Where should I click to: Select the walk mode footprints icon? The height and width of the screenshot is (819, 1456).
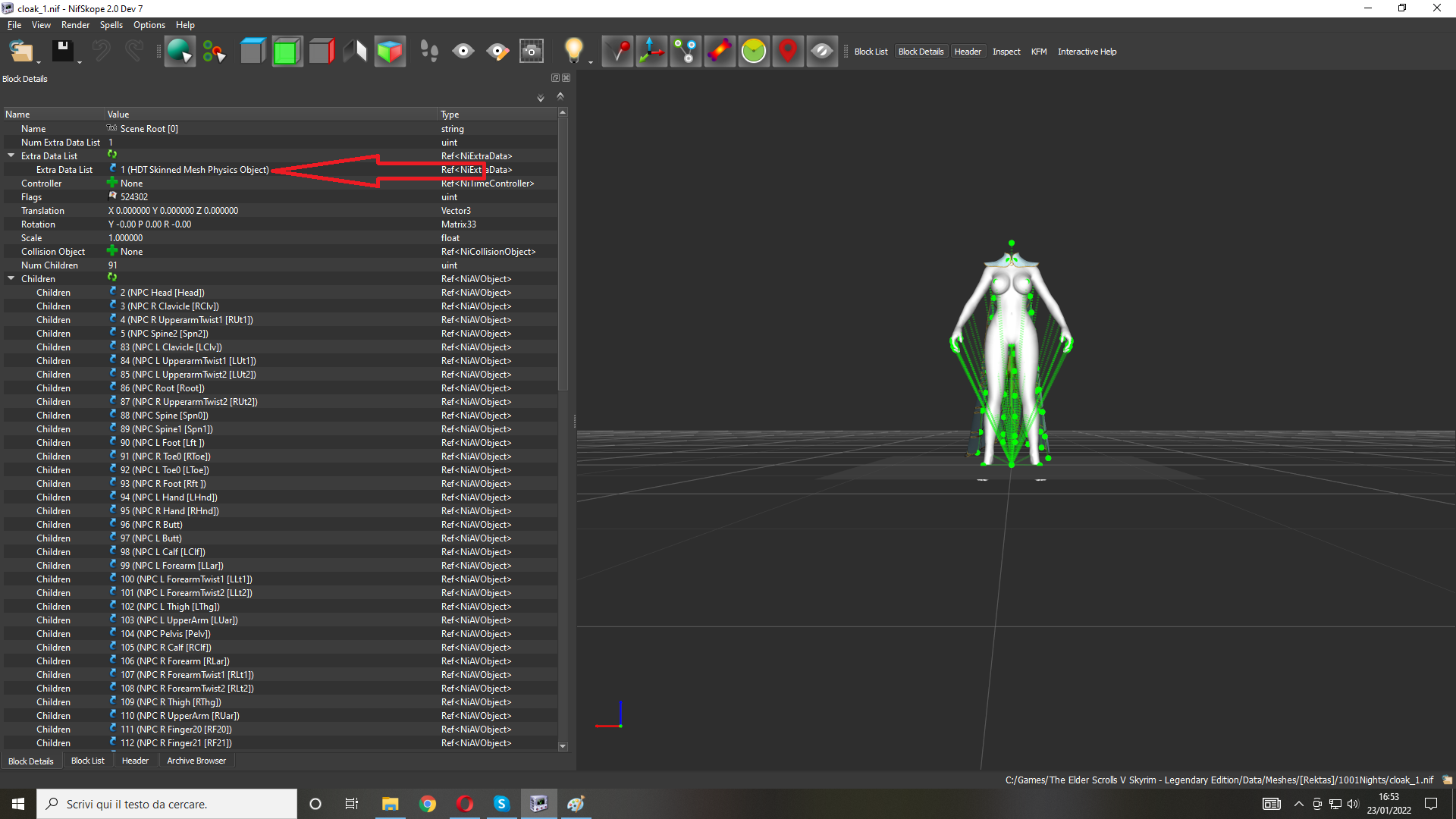pyautogui.click(x=428, y=52)
